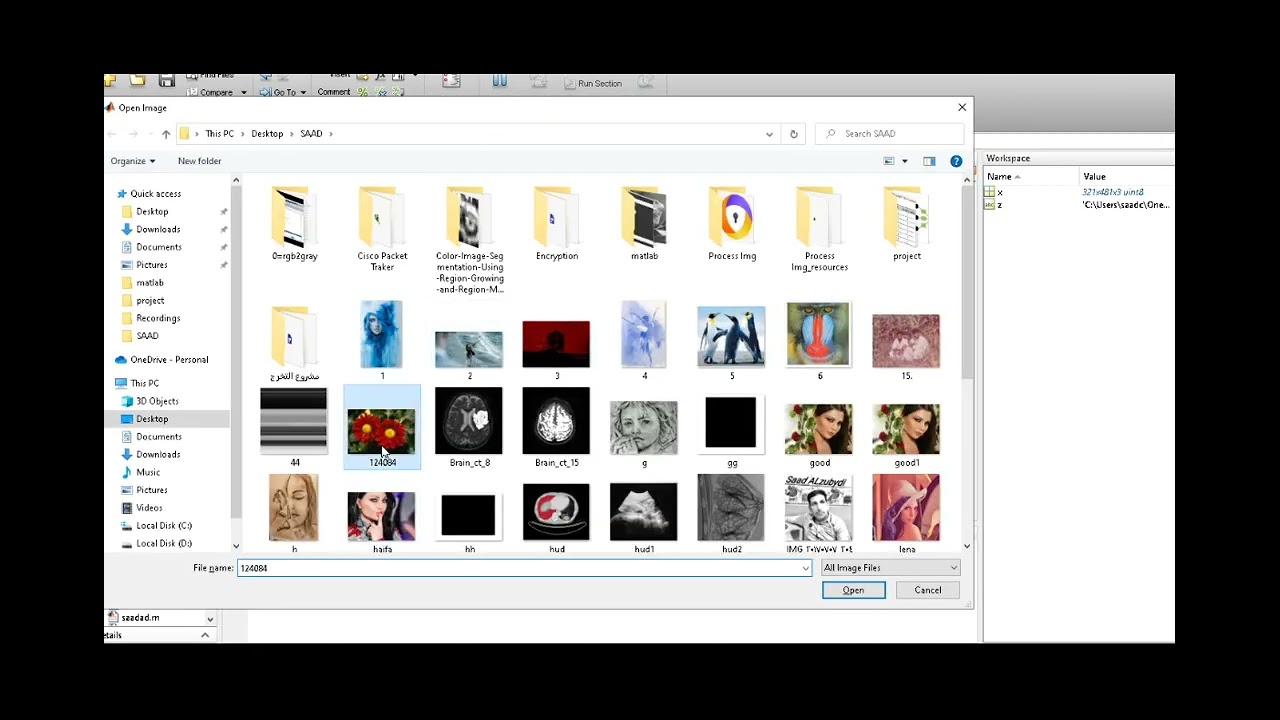Screen dimensions: 1280x720
Task: Open 3D Objects in the navigation pane
Action: click(157, 401)
